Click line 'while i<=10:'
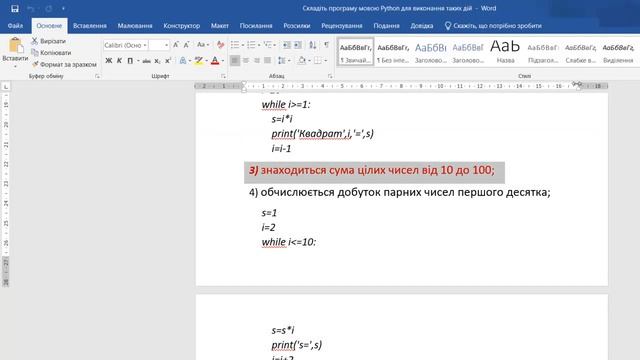The image size is (640, 360). click(289, 242)
